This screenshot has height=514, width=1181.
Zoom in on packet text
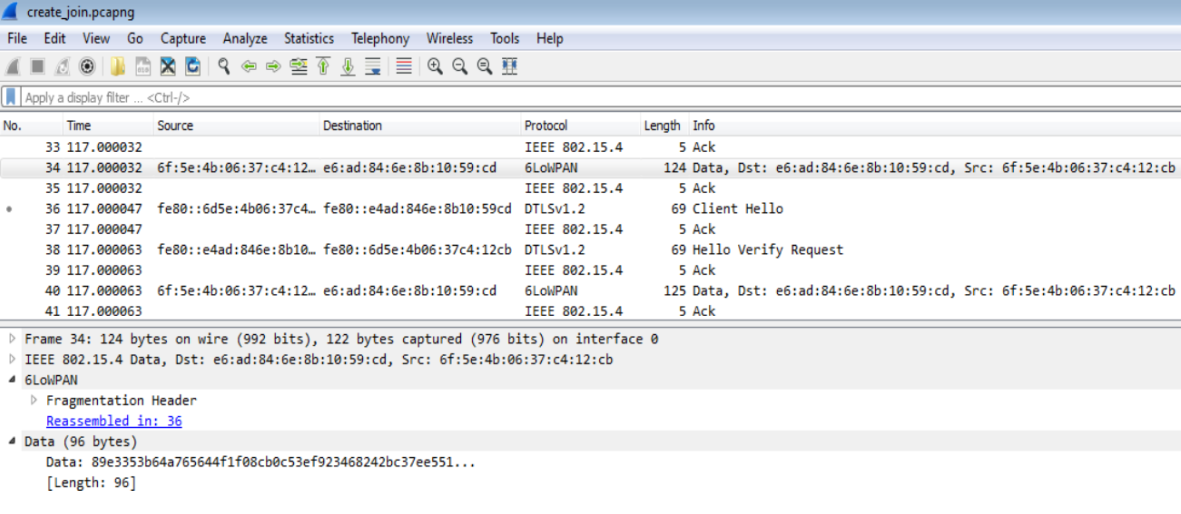[435, 67]
